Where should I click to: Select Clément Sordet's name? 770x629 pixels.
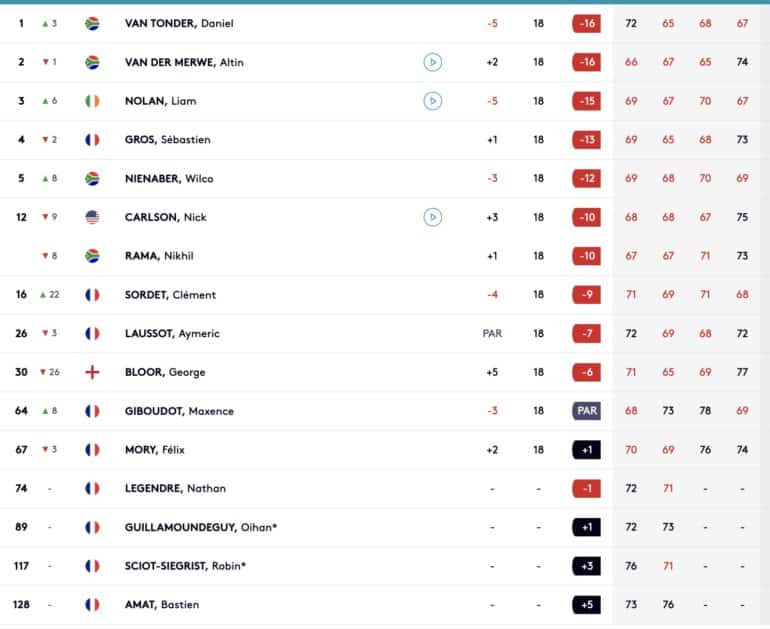[170, 295]
